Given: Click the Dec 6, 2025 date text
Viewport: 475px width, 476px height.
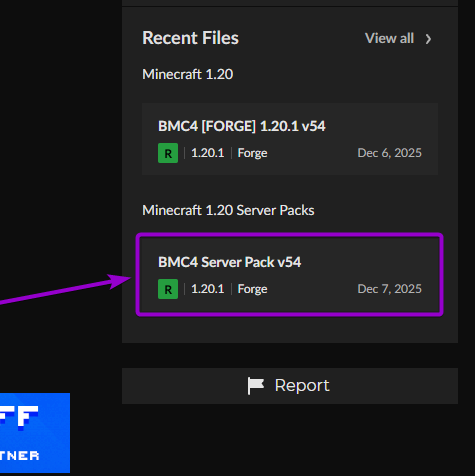Looking at the screenshot, I should [x=389, y=153].
